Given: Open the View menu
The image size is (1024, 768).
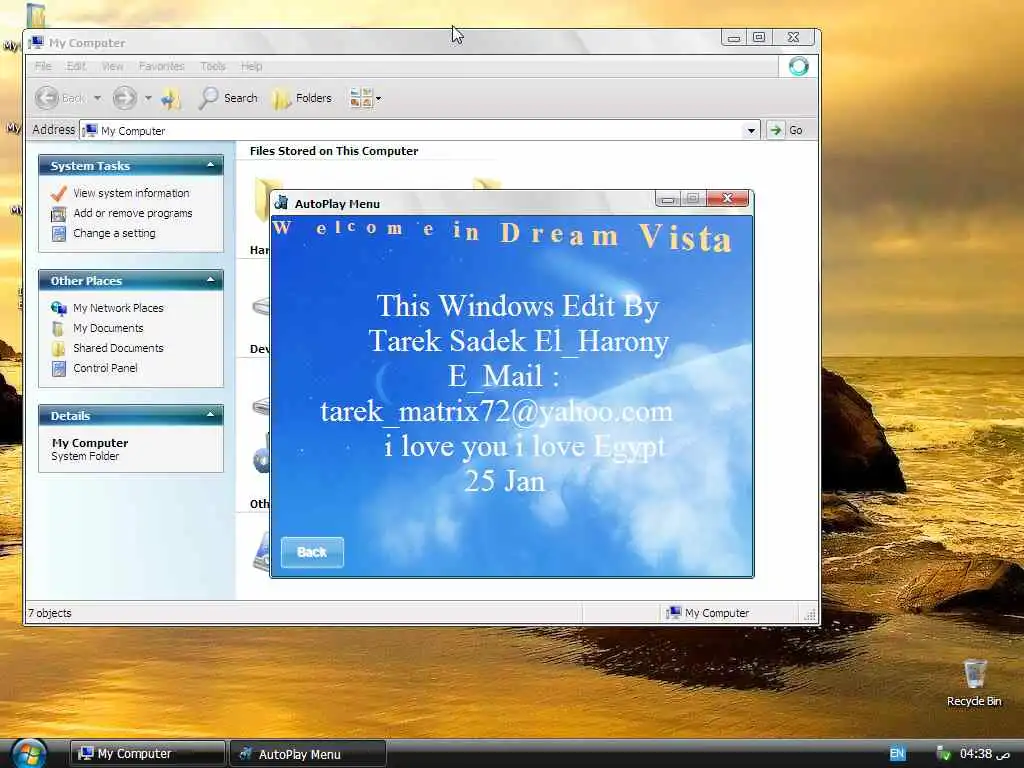Looking at the screenshot, I should point(112,66).
